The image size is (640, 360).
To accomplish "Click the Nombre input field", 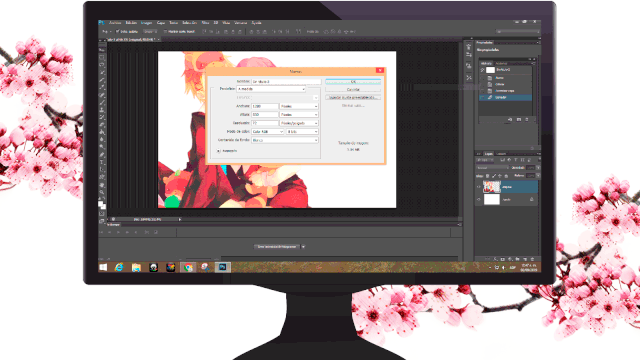I will (x=286, y=82).
